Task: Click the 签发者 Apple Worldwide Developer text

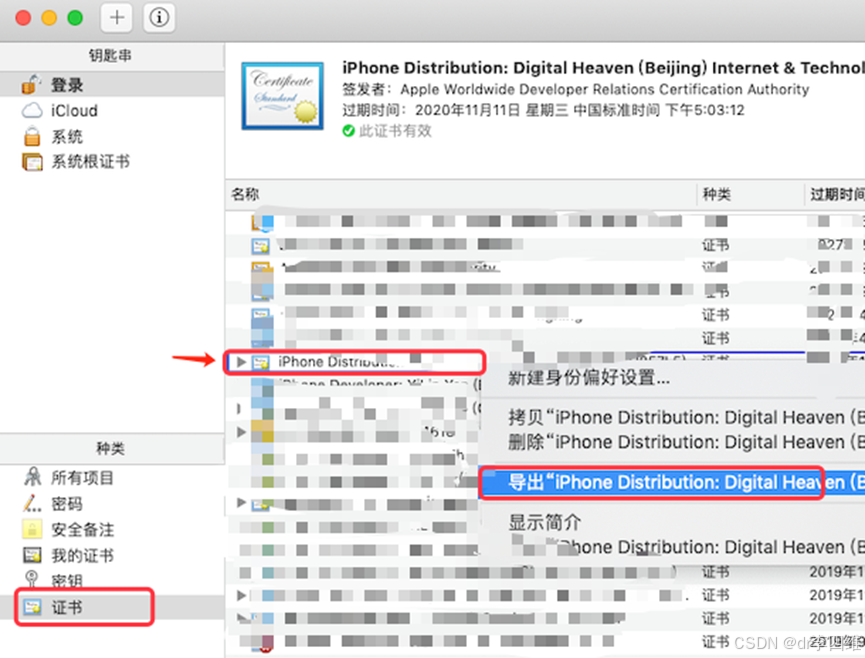Action: pos(575,89)
